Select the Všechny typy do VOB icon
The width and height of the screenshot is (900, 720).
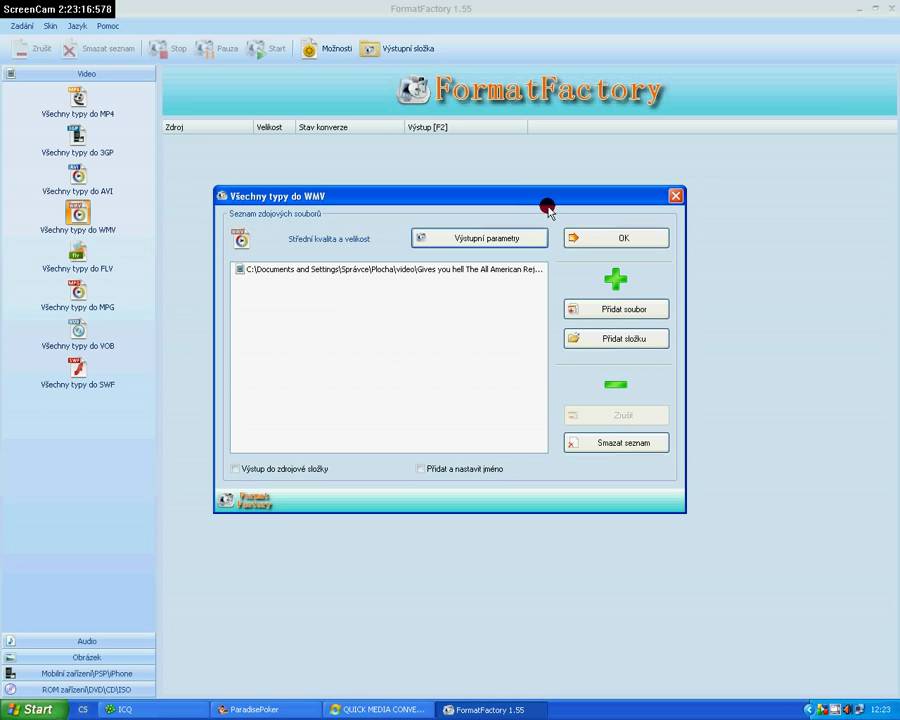[x=77, y=328]
